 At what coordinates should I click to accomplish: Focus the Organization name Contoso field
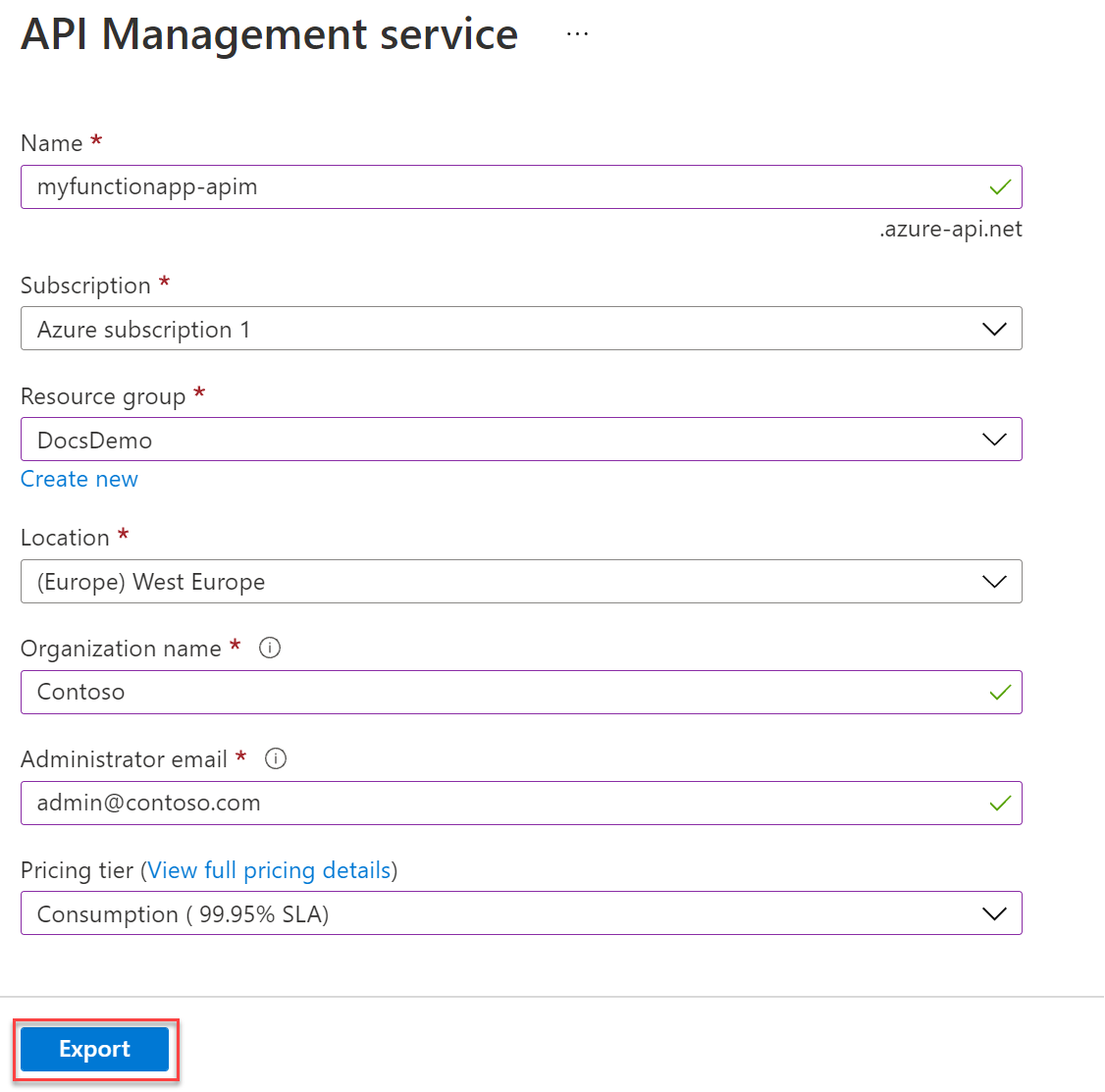491,693
